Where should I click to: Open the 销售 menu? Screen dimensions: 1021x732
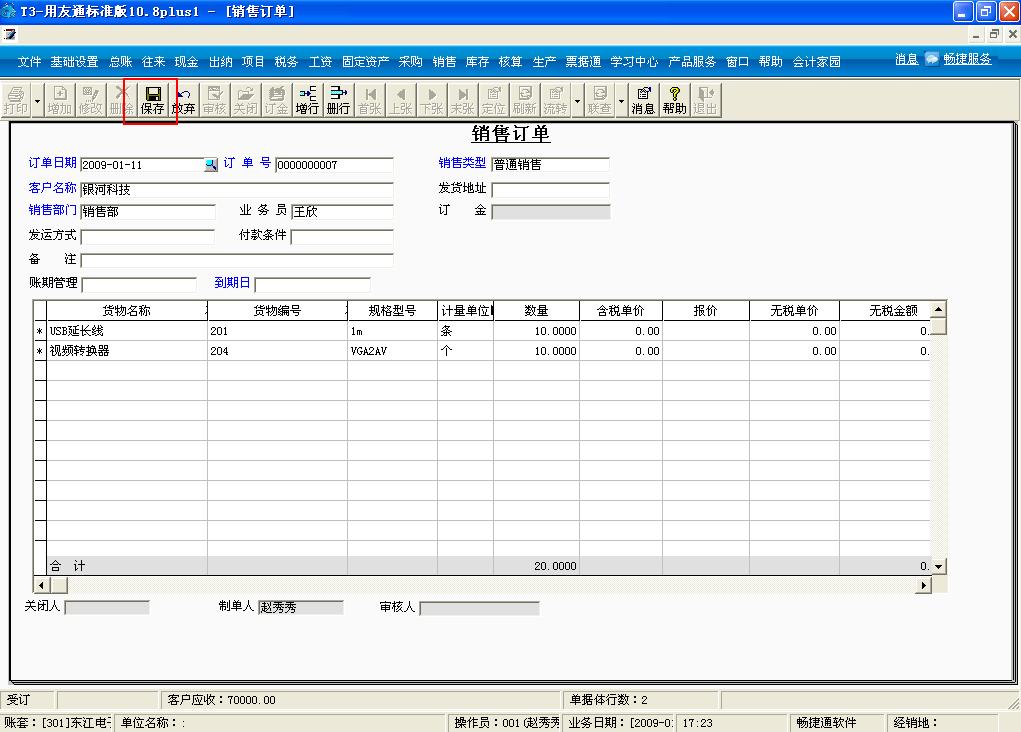pos(443,61)
